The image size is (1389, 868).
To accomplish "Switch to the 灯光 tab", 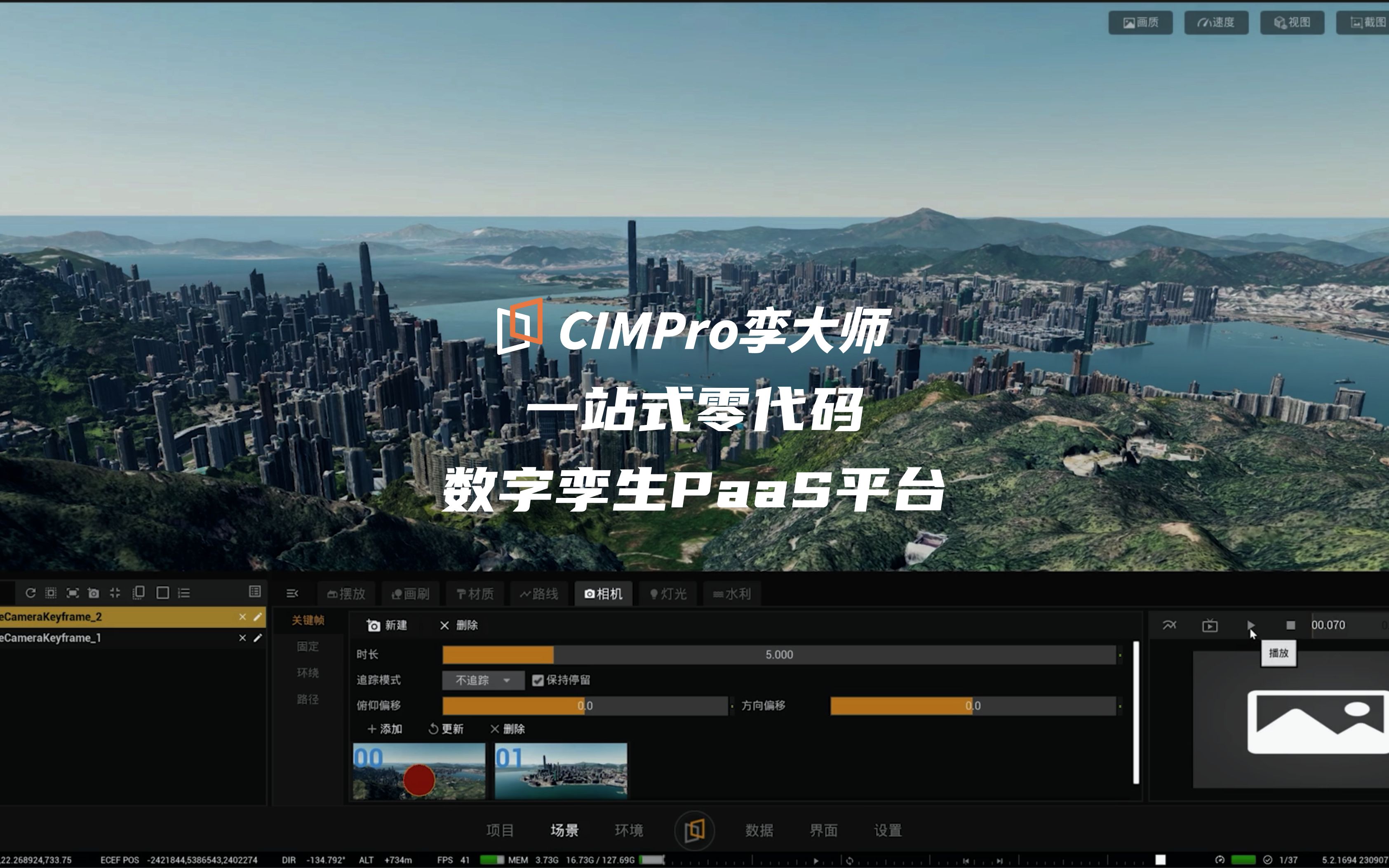I will point(668,594).
